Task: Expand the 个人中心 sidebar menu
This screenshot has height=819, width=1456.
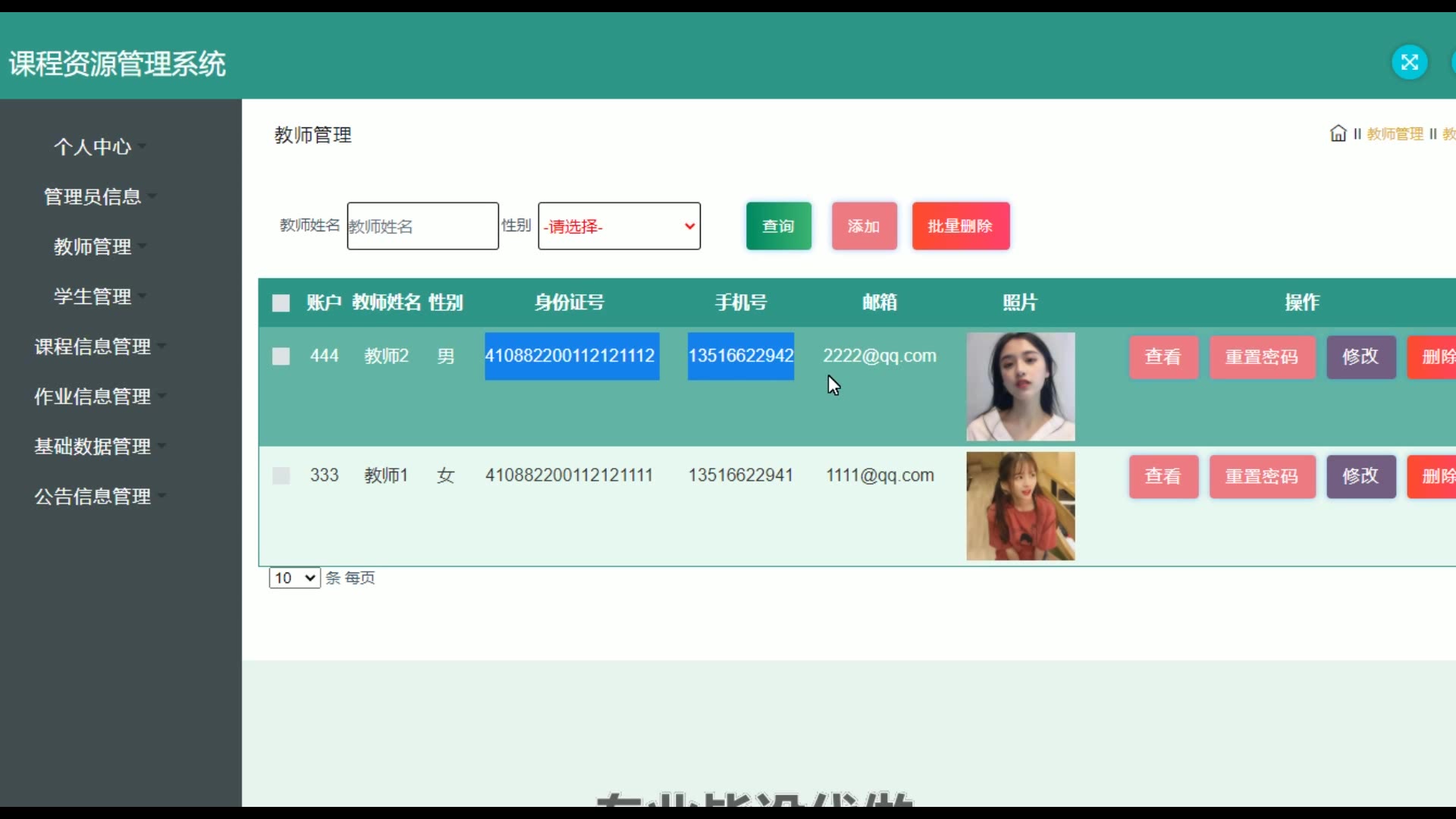Action: click(x=93, y=147)
